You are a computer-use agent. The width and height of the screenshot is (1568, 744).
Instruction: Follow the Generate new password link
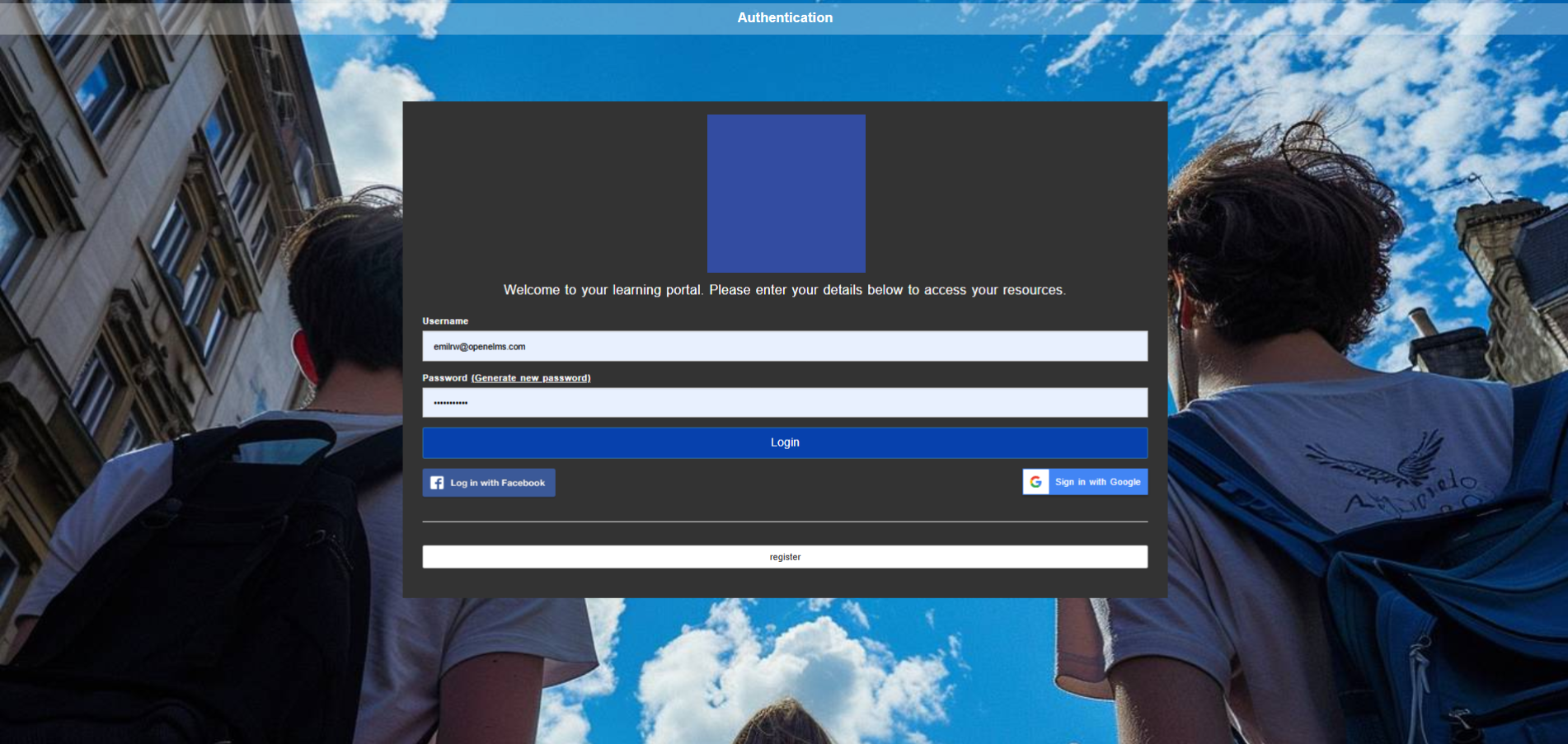(x=531, y=378)
